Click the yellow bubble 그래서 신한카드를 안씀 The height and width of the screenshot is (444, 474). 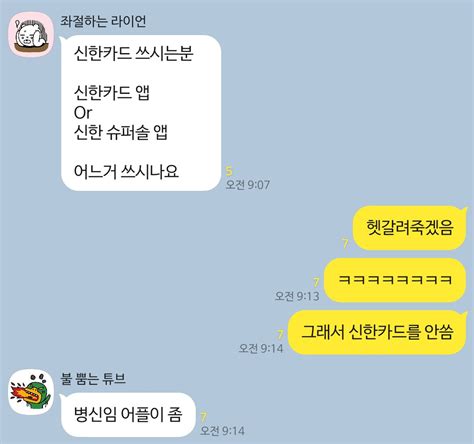coord(377,332)
